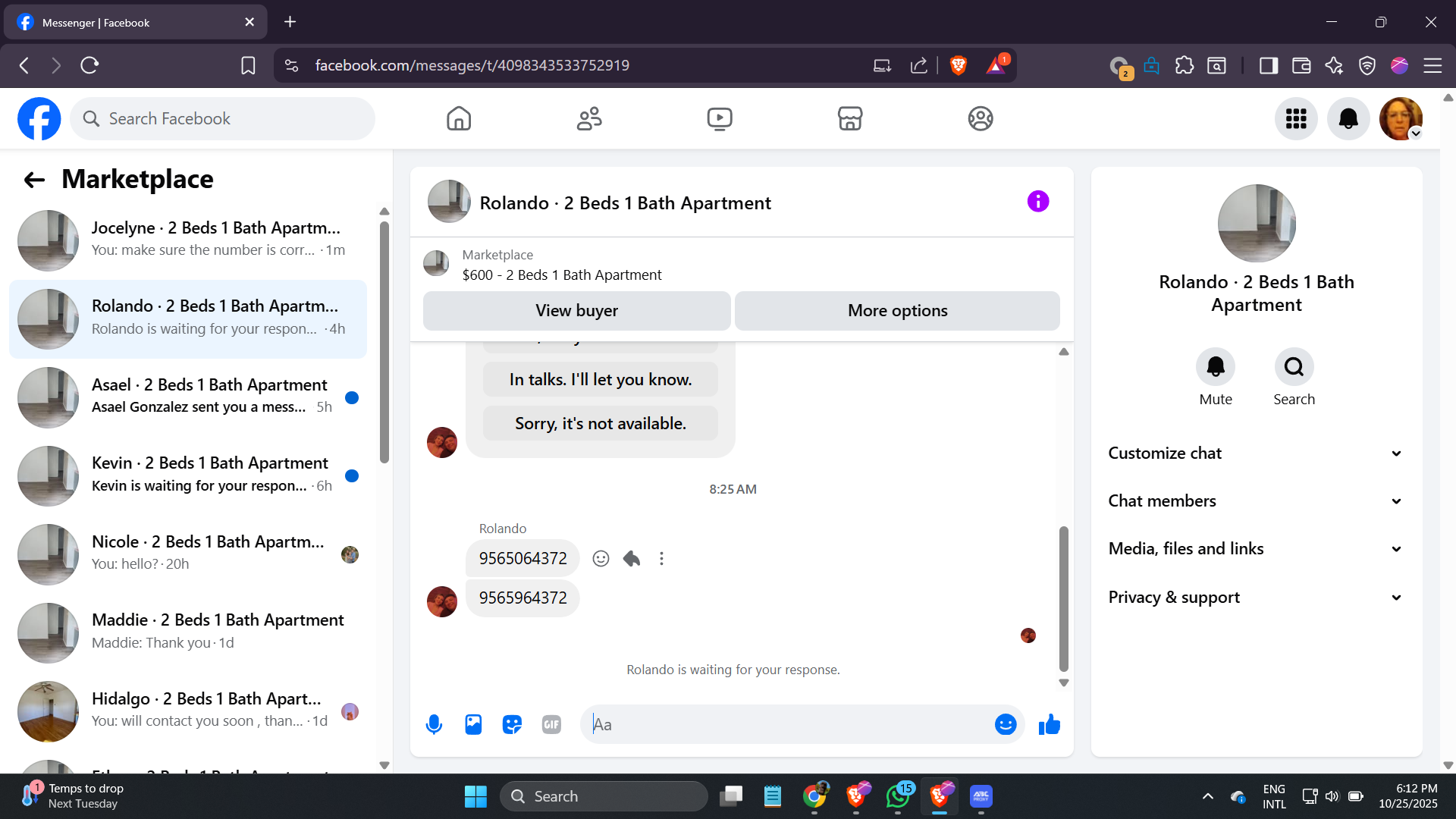Image resolution: width=1456 pixels, height=819 pixels.
Task: React to the 9565064372 message with emoji
Action: [x=601, y=559]
